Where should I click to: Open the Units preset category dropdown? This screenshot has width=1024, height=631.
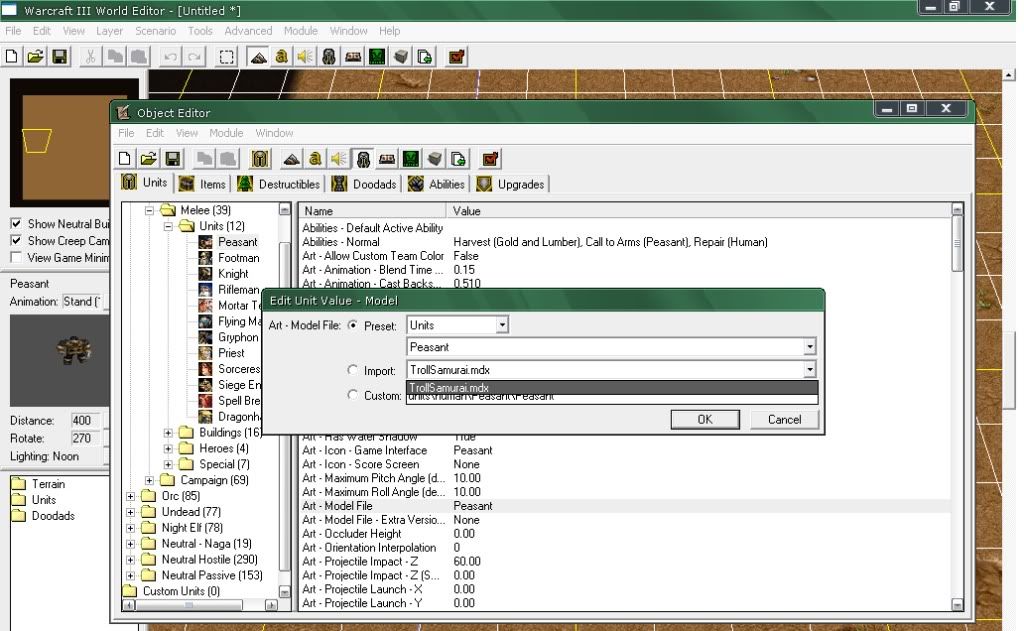click(502, 325)
